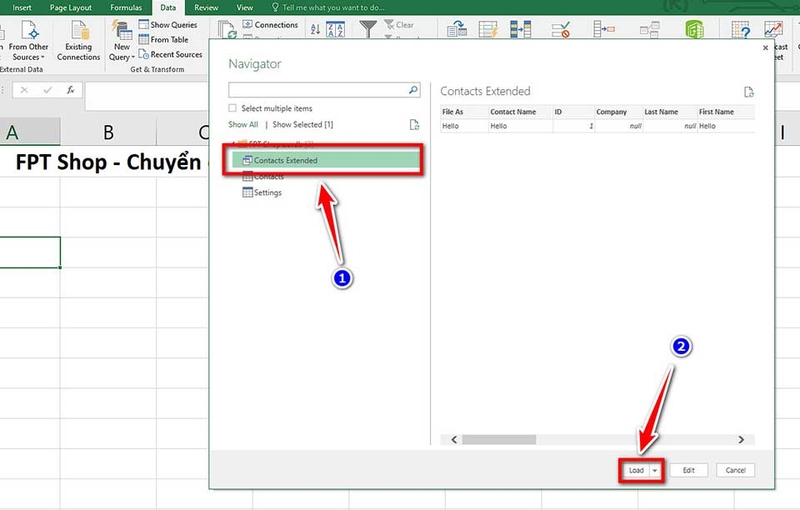
Task: Click the Last Name column header
Action: click(x=669, y=112)
